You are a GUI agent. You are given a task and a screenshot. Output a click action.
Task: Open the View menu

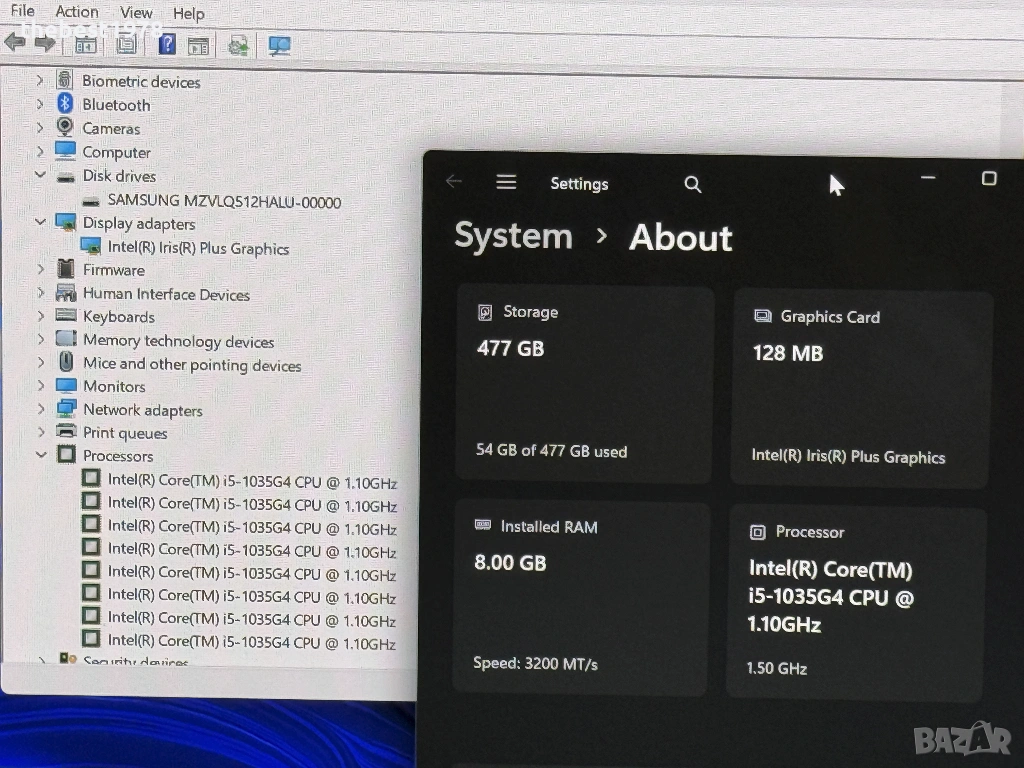point(136,13)
